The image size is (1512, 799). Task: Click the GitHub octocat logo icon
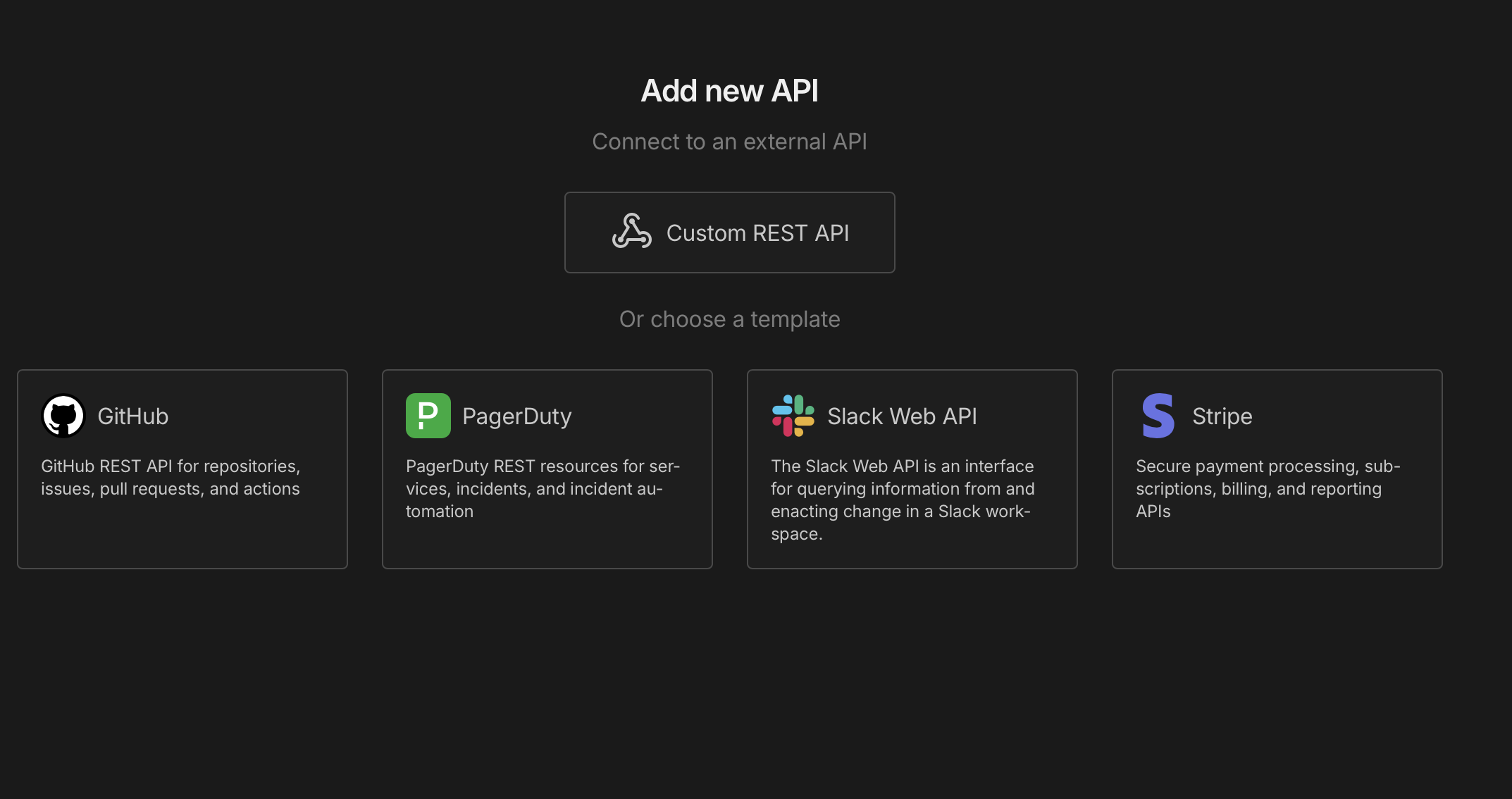coord(63,416)
